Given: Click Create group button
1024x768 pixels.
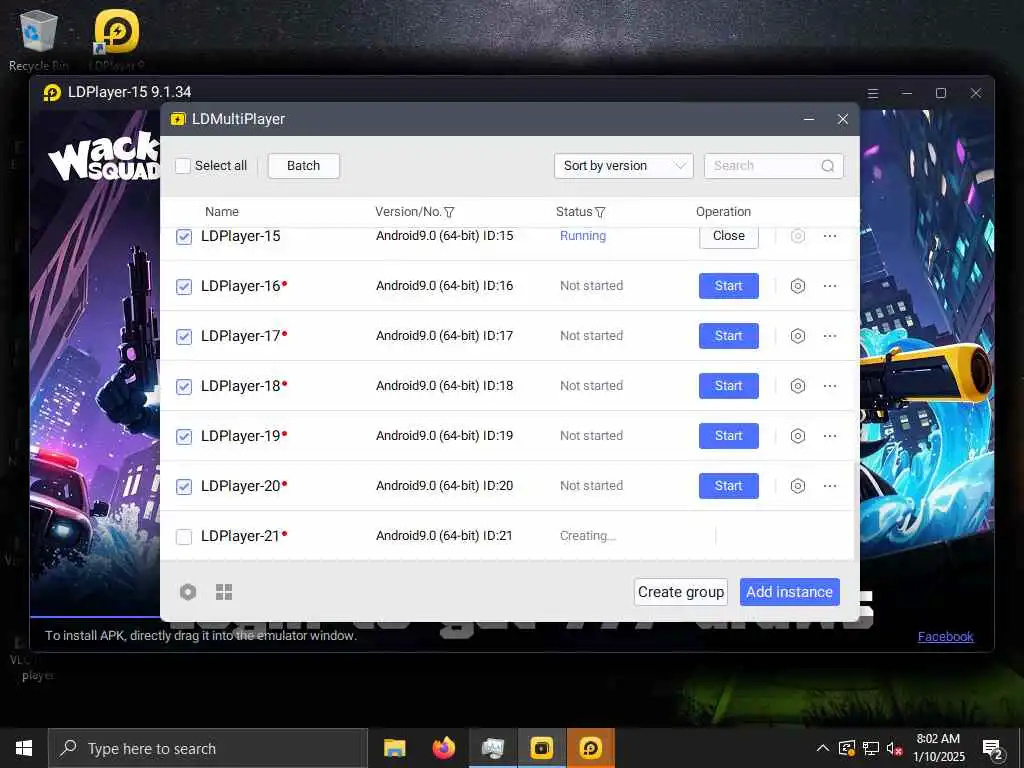Looking at the screenshot, I should pyautogui.click(x=680, y=592).
